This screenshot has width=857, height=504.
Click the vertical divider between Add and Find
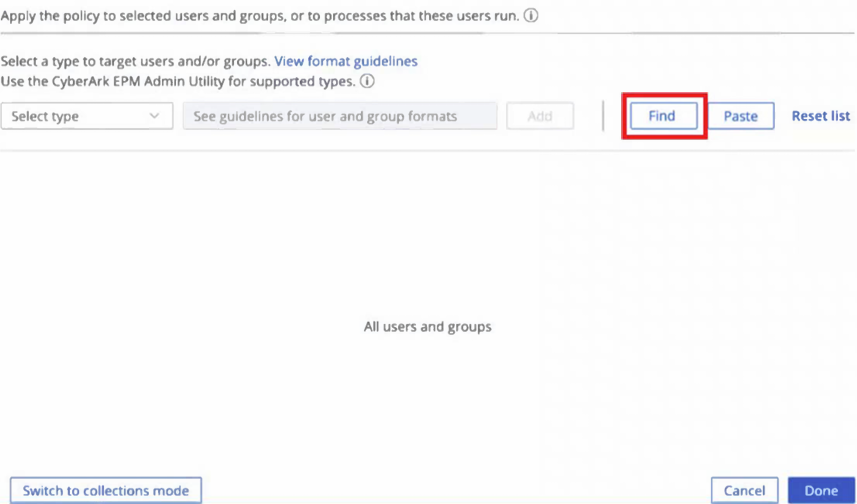tap(603, 116)
